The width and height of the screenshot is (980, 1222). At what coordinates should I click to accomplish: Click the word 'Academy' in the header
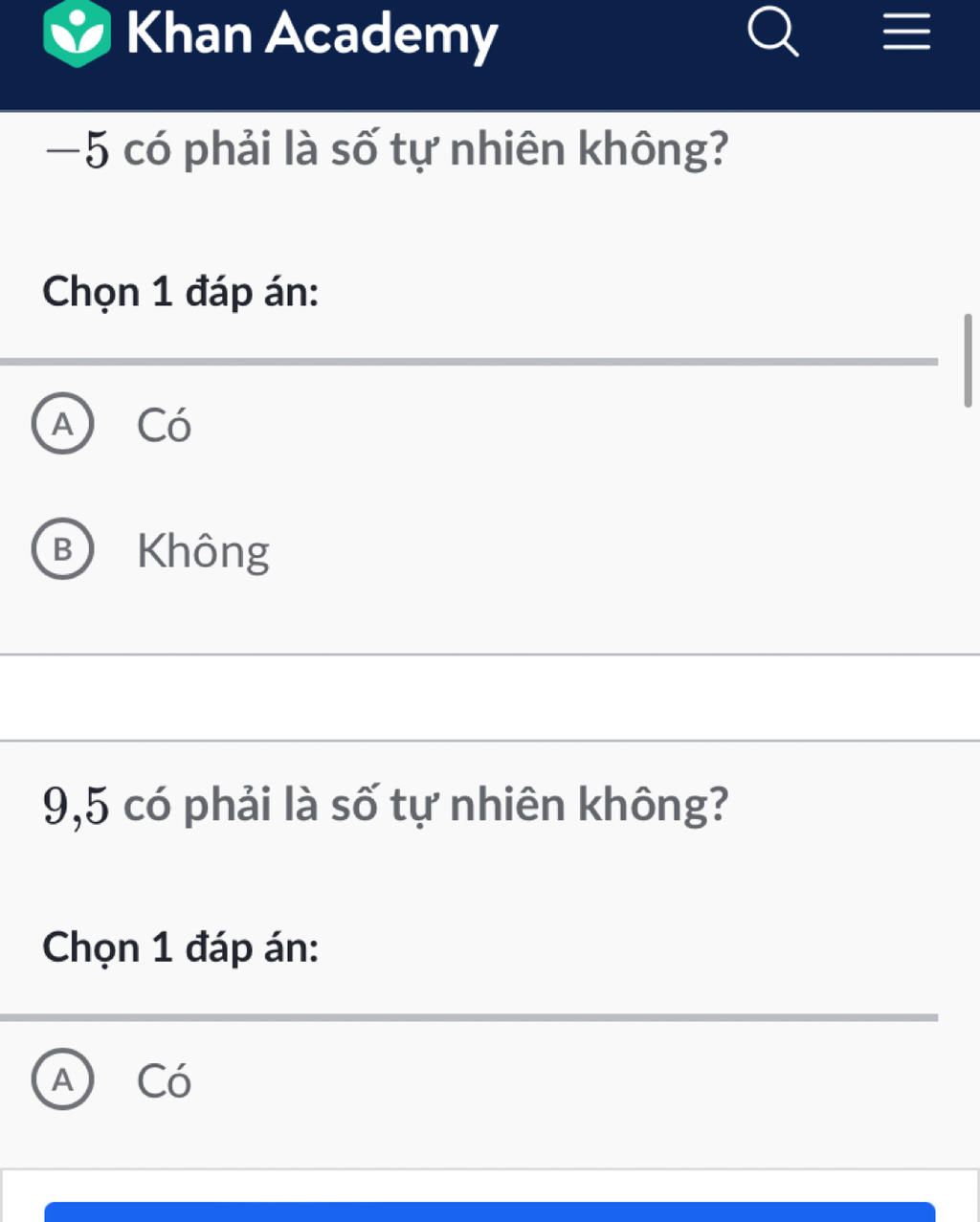click(x=381, y=34)
